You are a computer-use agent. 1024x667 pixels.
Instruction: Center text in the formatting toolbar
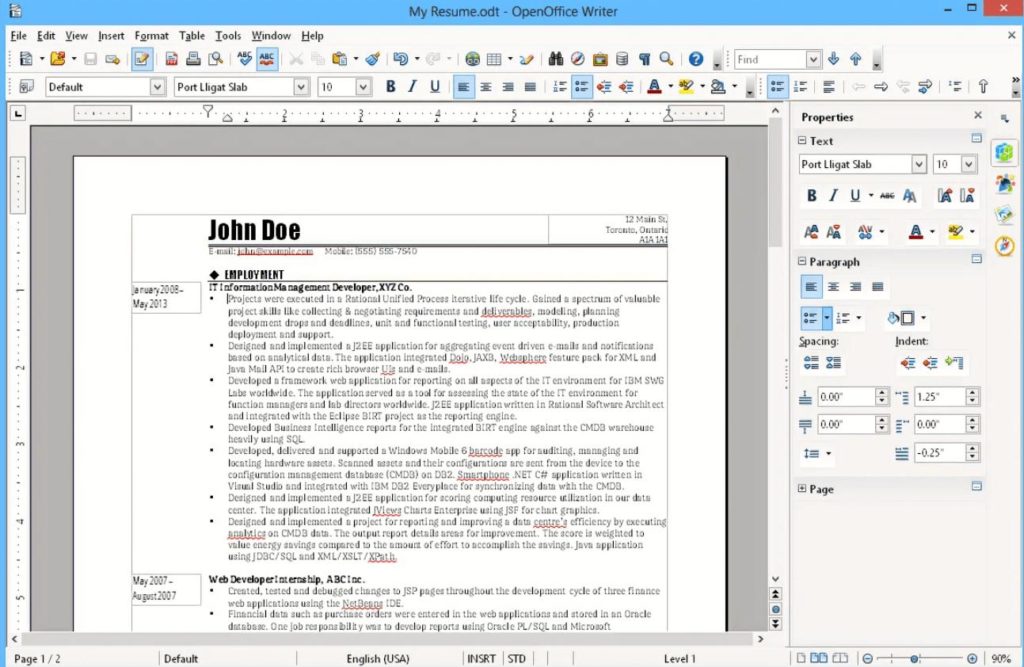(486, 87)
